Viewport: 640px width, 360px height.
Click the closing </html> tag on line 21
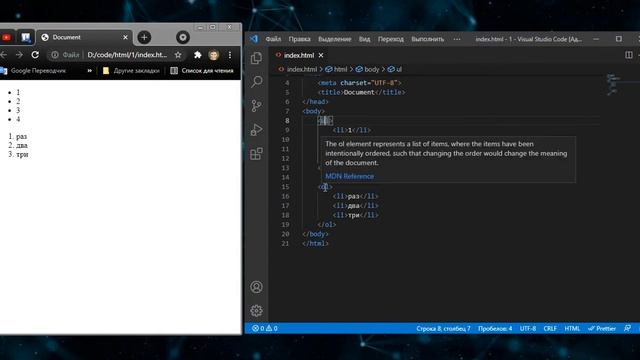(x=315, y=243)
